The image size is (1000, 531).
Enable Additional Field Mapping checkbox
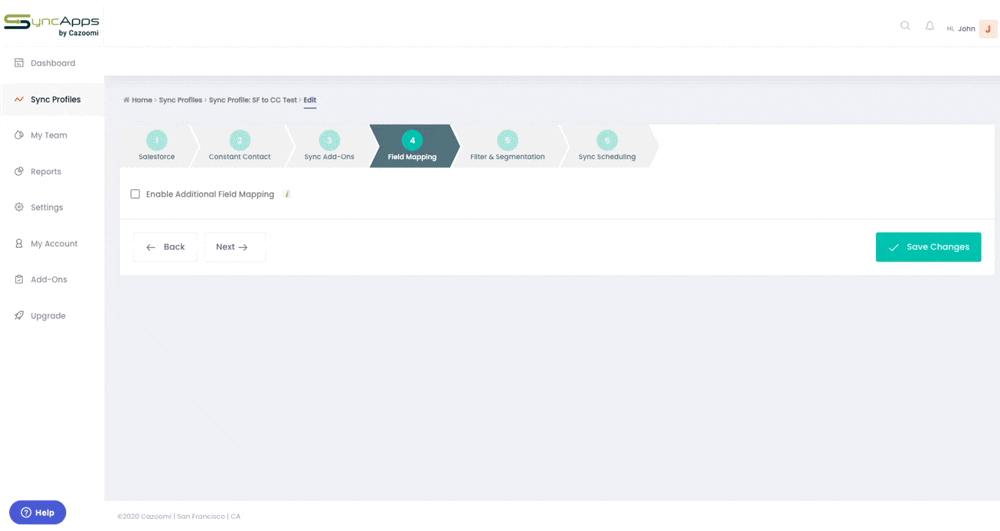click(x=135, y=194)
